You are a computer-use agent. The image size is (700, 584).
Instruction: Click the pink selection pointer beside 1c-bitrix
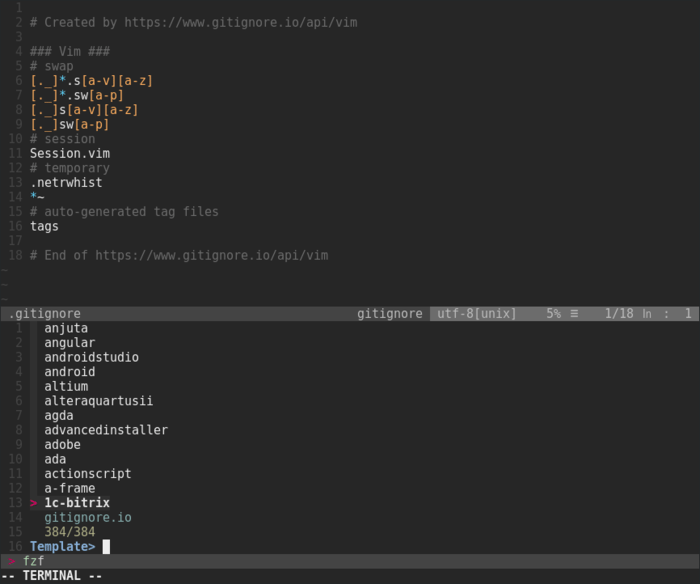click(x=34, y=503)
